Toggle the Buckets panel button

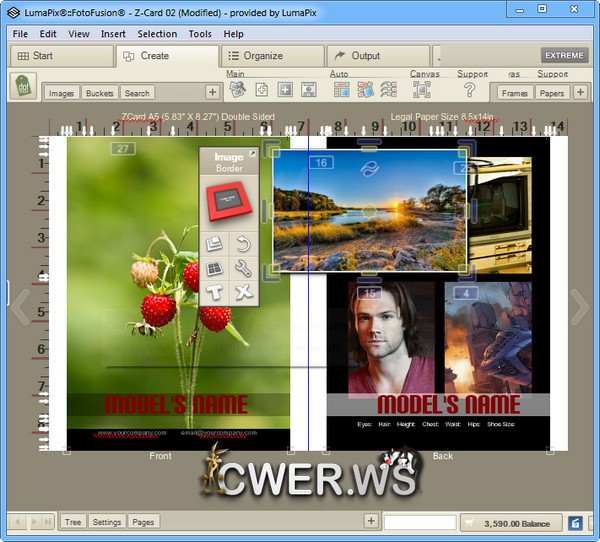tap(99, 93)
